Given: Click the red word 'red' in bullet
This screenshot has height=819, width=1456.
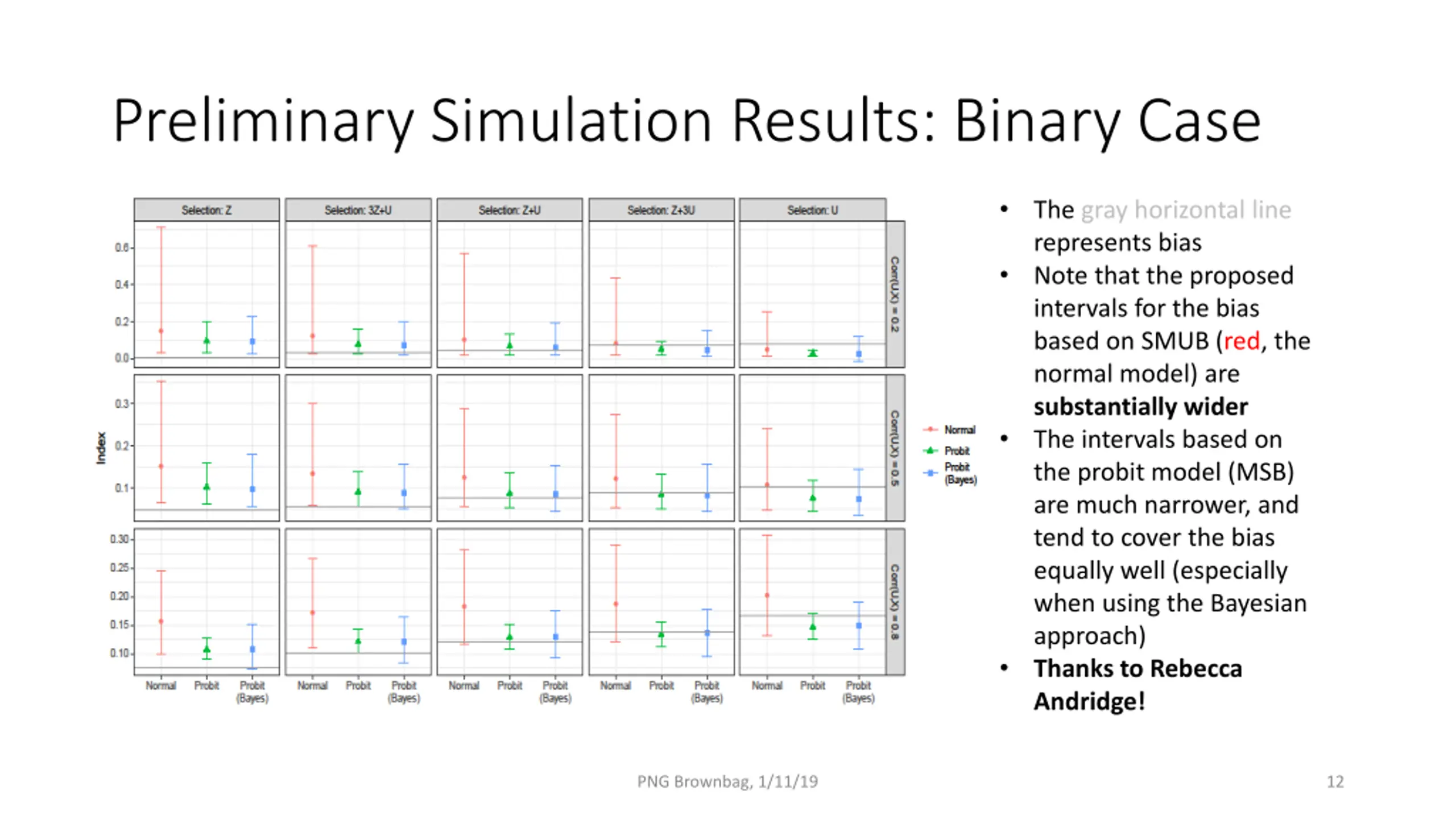Looking at the screenshot, I should 1242,341.
